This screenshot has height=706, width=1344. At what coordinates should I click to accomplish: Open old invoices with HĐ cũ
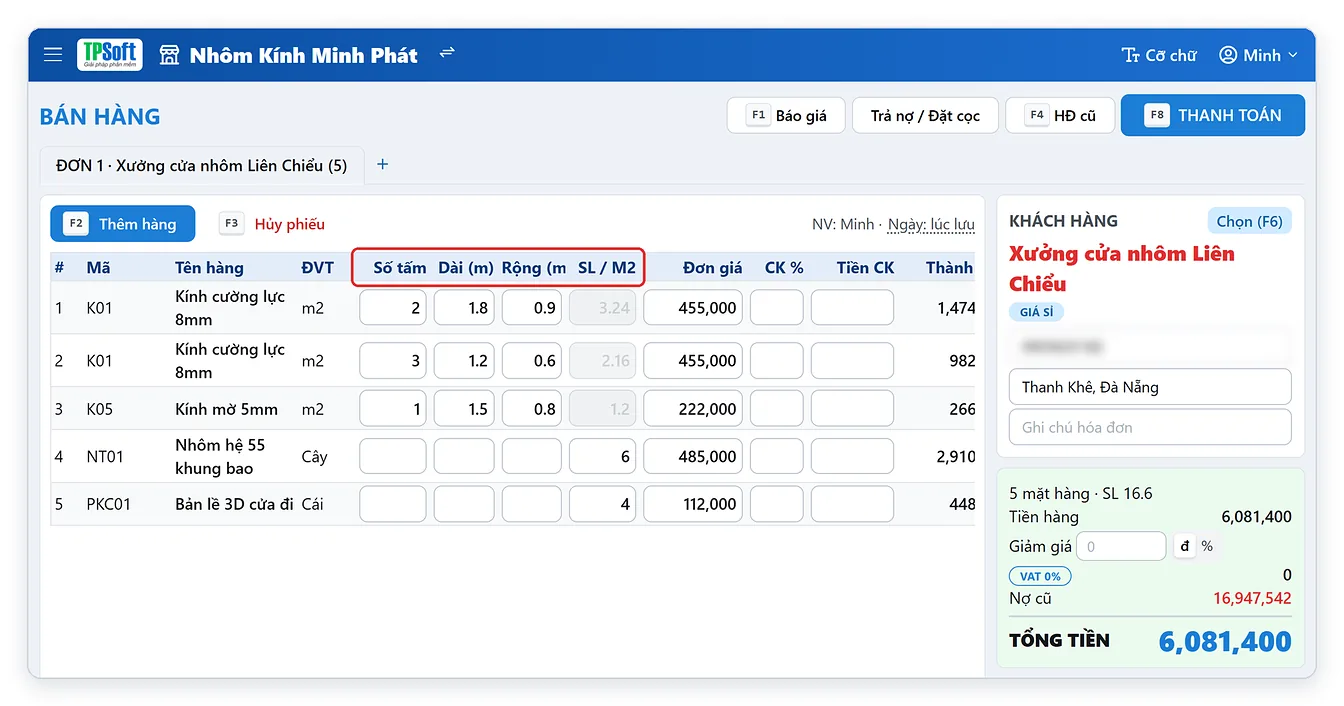(x=1060, y=116)
